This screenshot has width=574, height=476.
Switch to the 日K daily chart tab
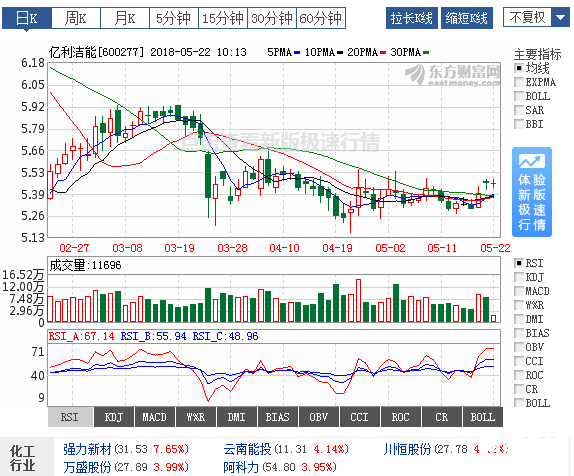pos(26,18)
